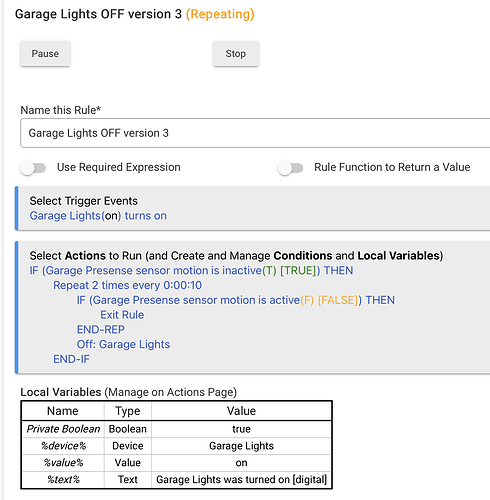This screenshot has width=490, height=500.
Task: Open the IF motion is active FALSE line
Action: (x=235, y=300)
